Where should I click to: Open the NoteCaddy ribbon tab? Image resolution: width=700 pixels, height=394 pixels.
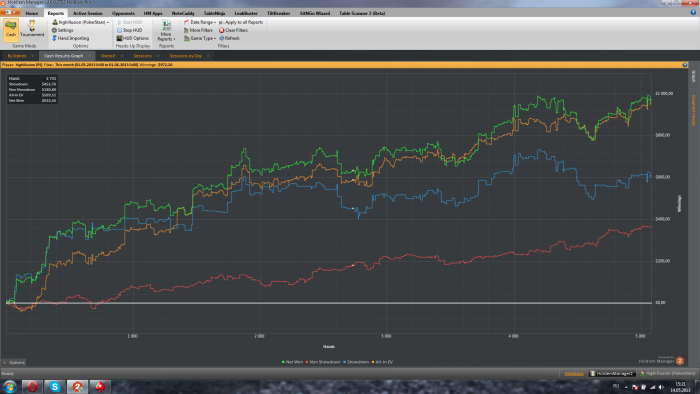[x=183, y=13]
